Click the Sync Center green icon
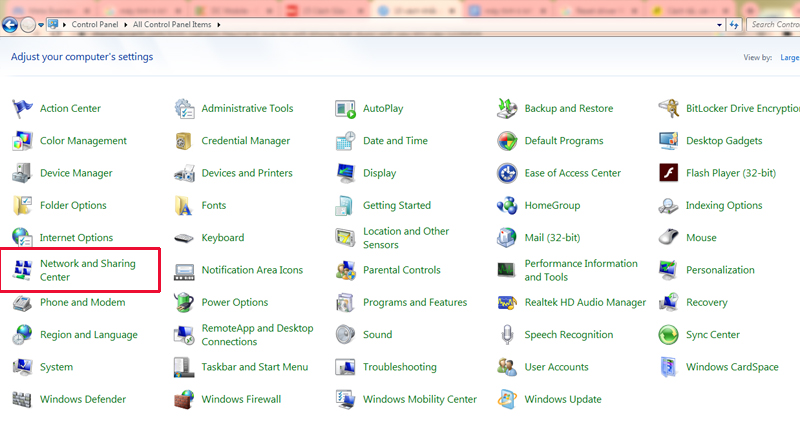This screenshot has width=800, height=433. [668, 335]
